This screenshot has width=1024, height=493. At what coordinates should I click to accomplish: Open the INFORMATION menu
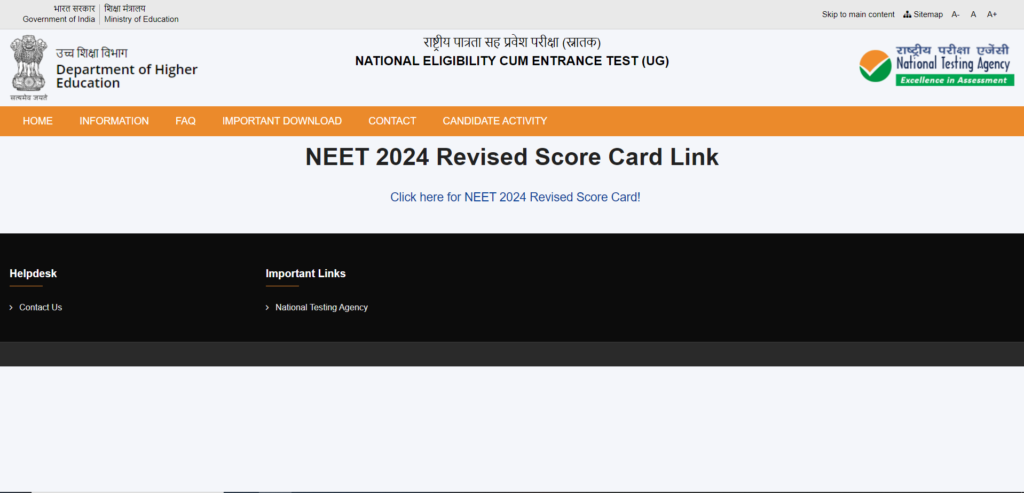114,121
